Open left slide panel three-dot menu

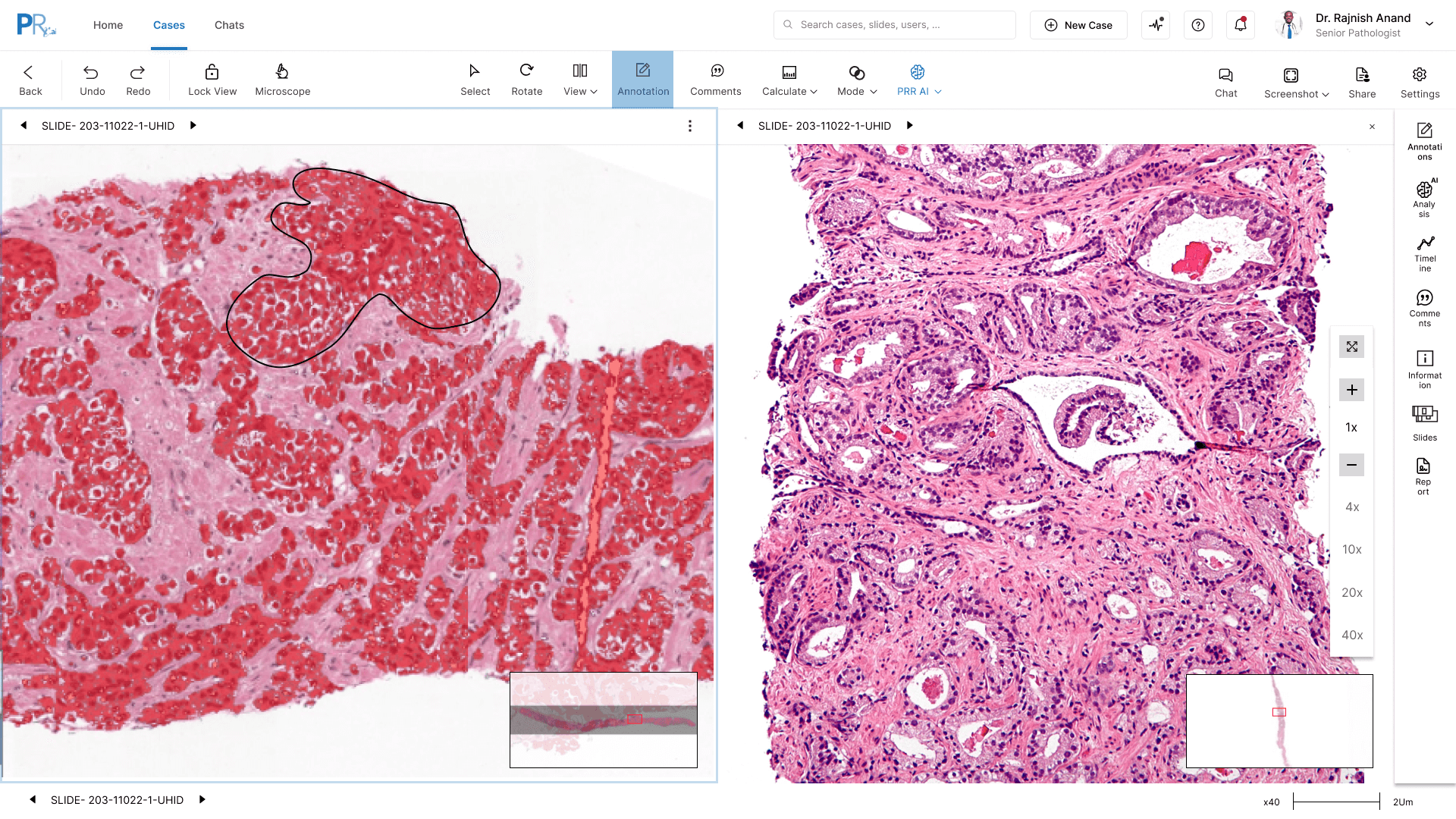(x=689, y=126)
